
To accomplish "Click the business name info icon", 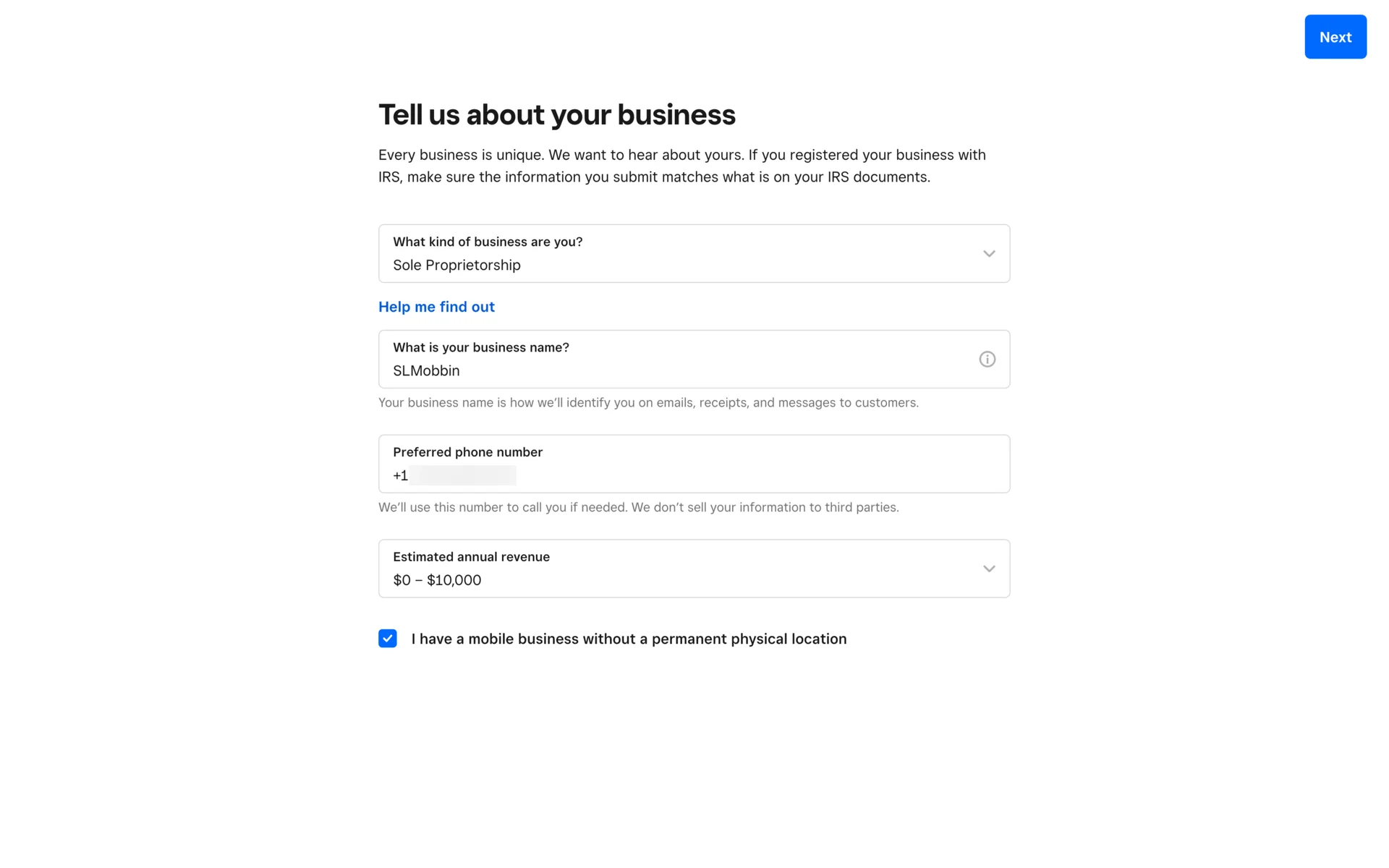I will click(x=987, y=359).
